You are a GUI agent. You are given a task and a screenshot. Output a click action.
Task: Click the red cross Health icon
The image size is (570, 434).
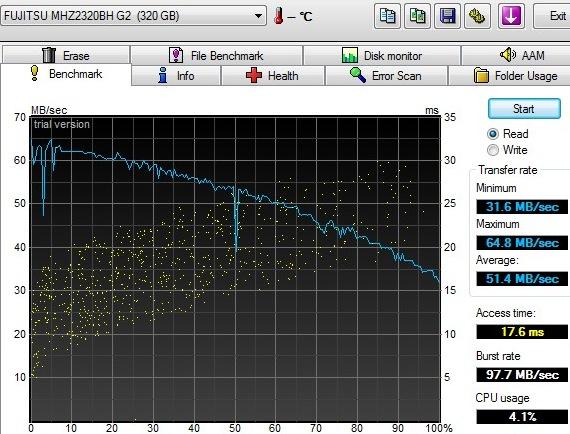pos(254,75)
